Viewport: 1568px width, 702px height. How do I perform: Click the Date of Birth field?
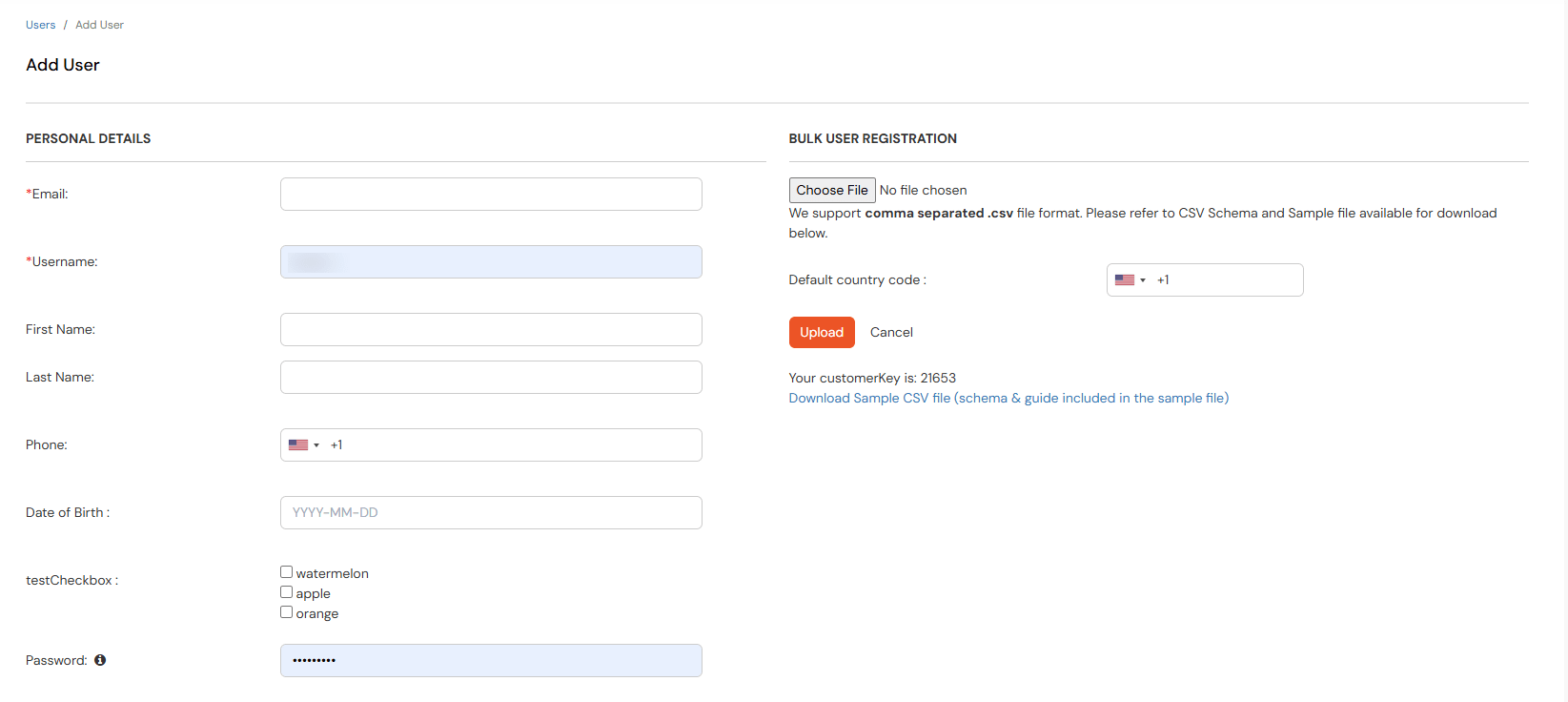[x=491, y=512]
